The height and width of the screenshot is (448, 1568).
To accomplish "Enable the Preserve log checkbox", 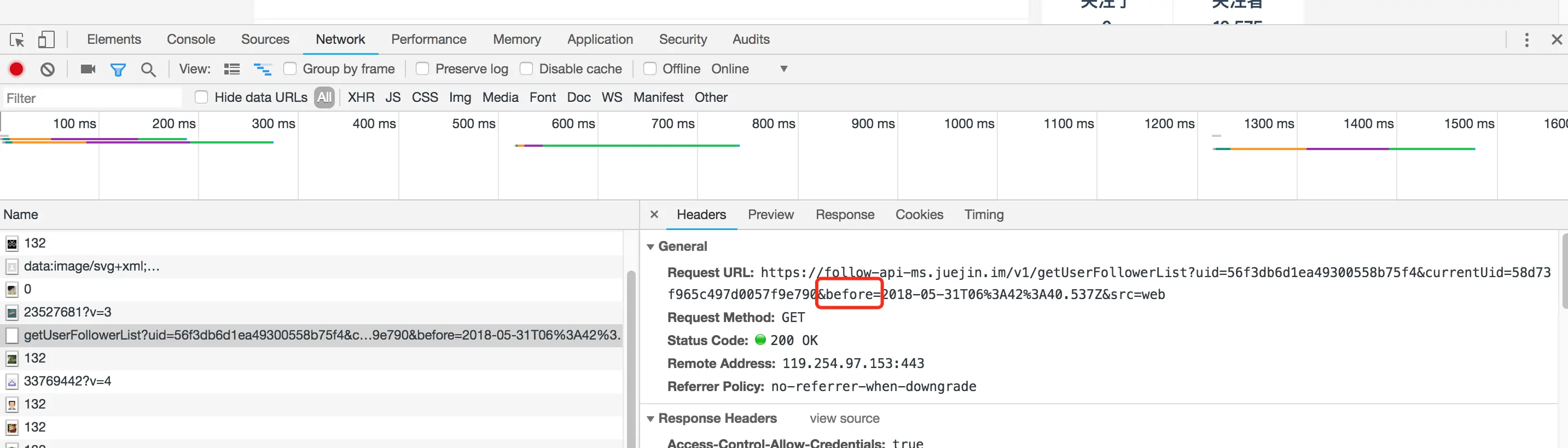I will click(422, 69).
